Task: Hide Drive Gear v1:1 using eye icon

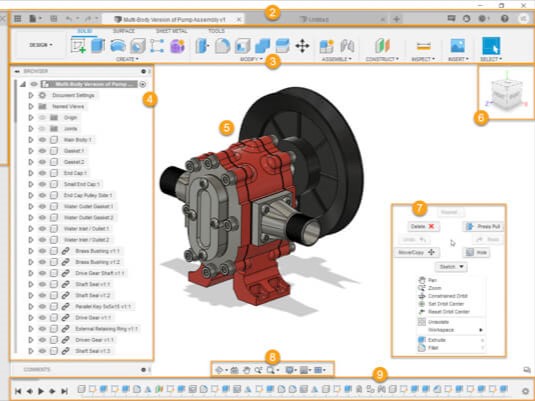Action: click(42, 317)
